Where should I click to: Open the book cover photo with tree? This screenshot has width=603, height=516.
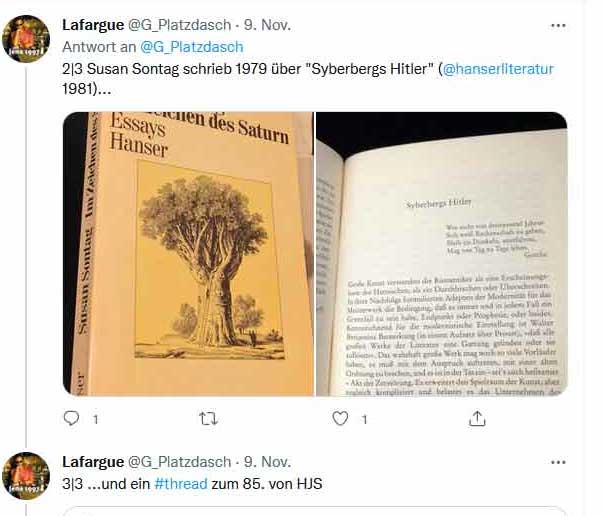click(x=188, y=254)
